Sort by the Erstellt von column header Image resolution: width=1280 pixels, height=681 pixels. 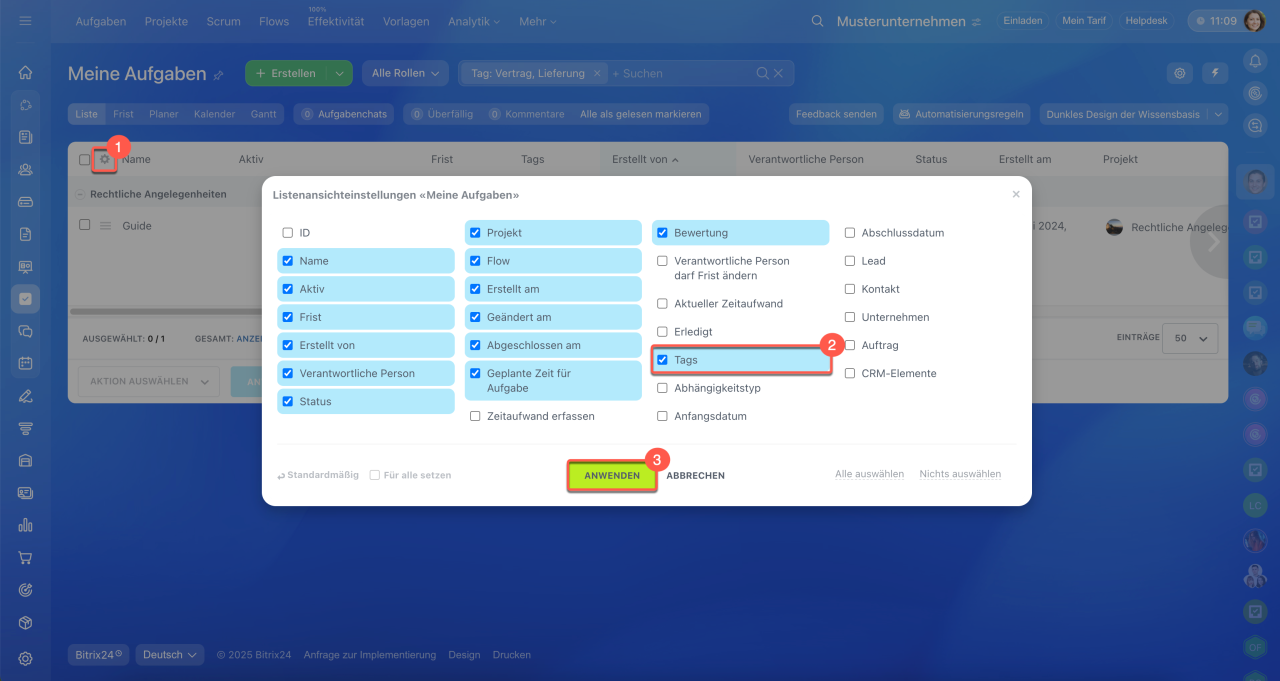point(645,159)
